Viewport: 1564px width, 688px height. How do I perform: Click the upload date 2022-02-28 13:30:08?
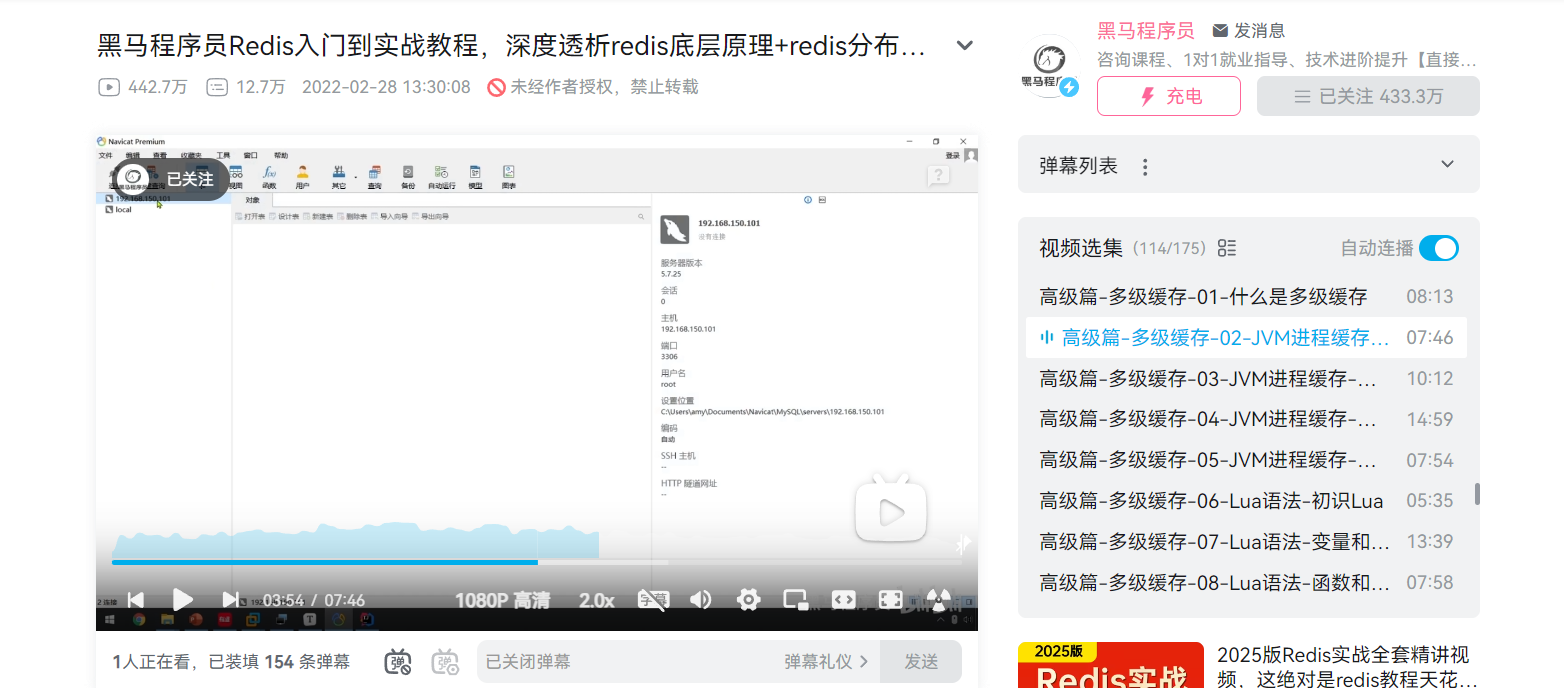pyautogui.click(x=386, y=87)
